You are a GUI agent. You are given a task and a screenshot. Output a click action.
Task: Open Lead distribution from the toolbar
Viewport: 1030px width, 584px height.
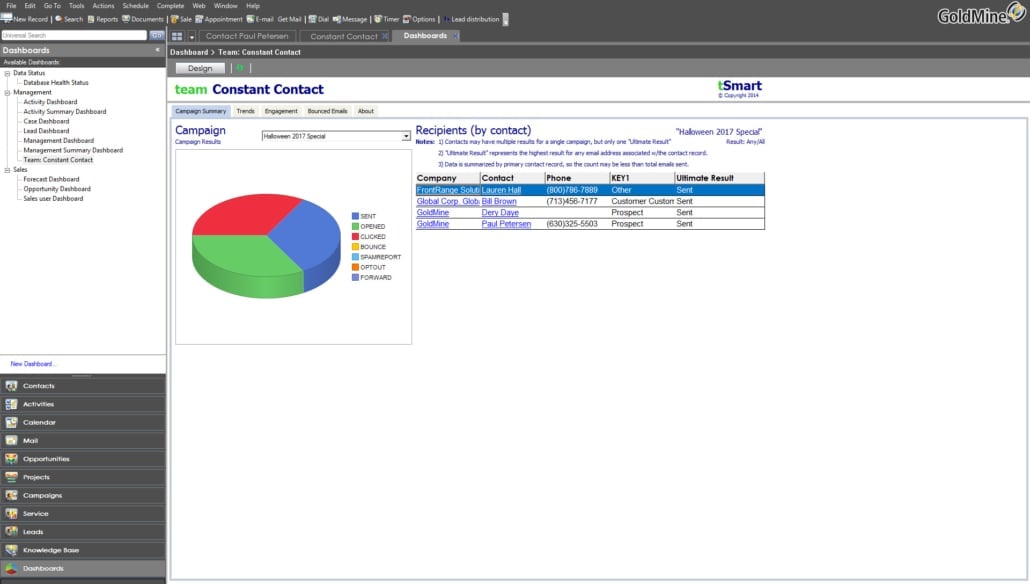pyautogui.click(x=471, y=20)
